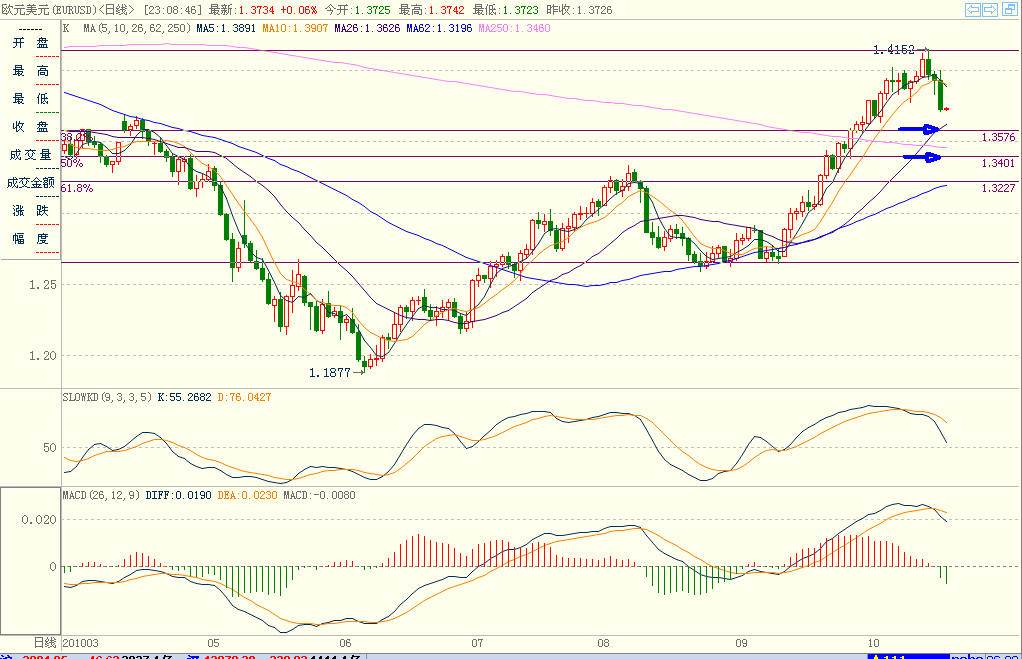Click the 欧元美元(EURUSD) chart title
The width and height of the screenshot is (1022, 659).
(x=49, y=10)
